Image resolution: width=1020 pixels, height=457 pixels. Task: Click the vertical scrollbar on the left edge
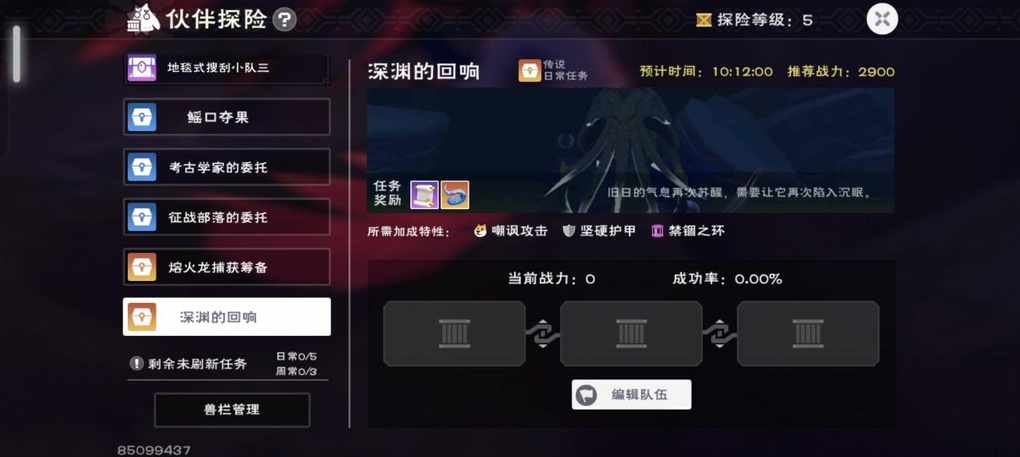coord(16,54)
